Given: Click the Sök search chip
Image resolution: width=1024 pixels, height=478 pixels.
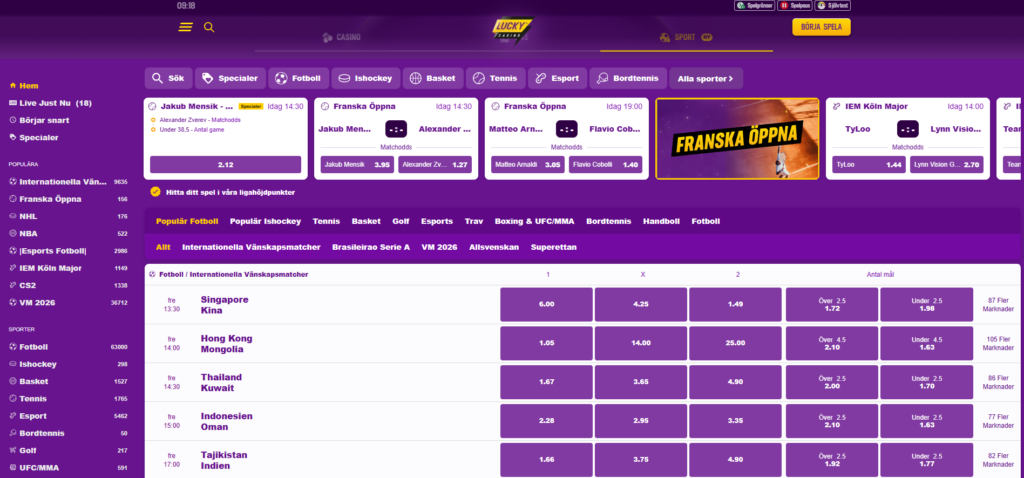Looking at the screenshot, I should point(168,78).
